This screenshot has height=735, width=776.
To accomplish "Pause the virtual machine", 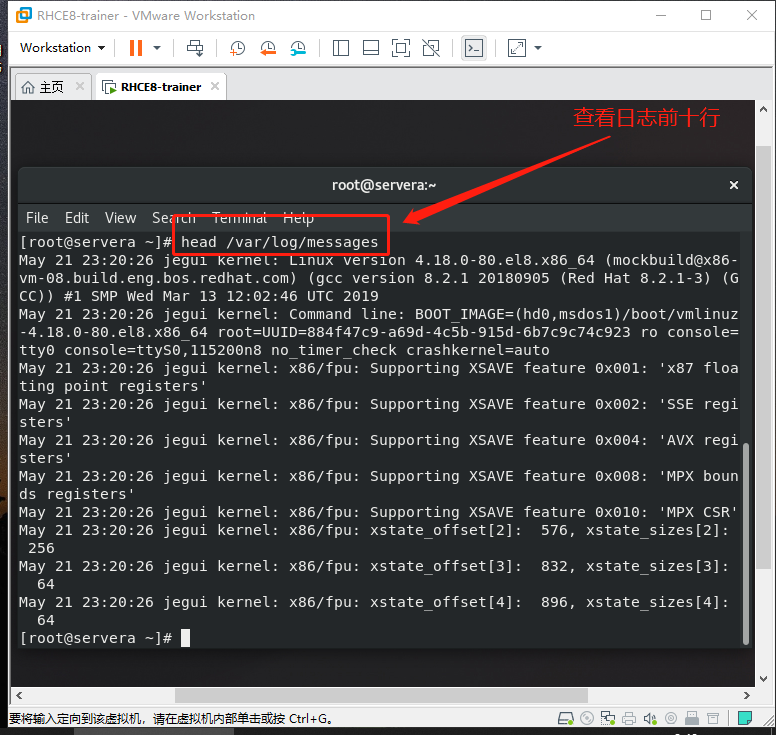I will tap(136, 48).
